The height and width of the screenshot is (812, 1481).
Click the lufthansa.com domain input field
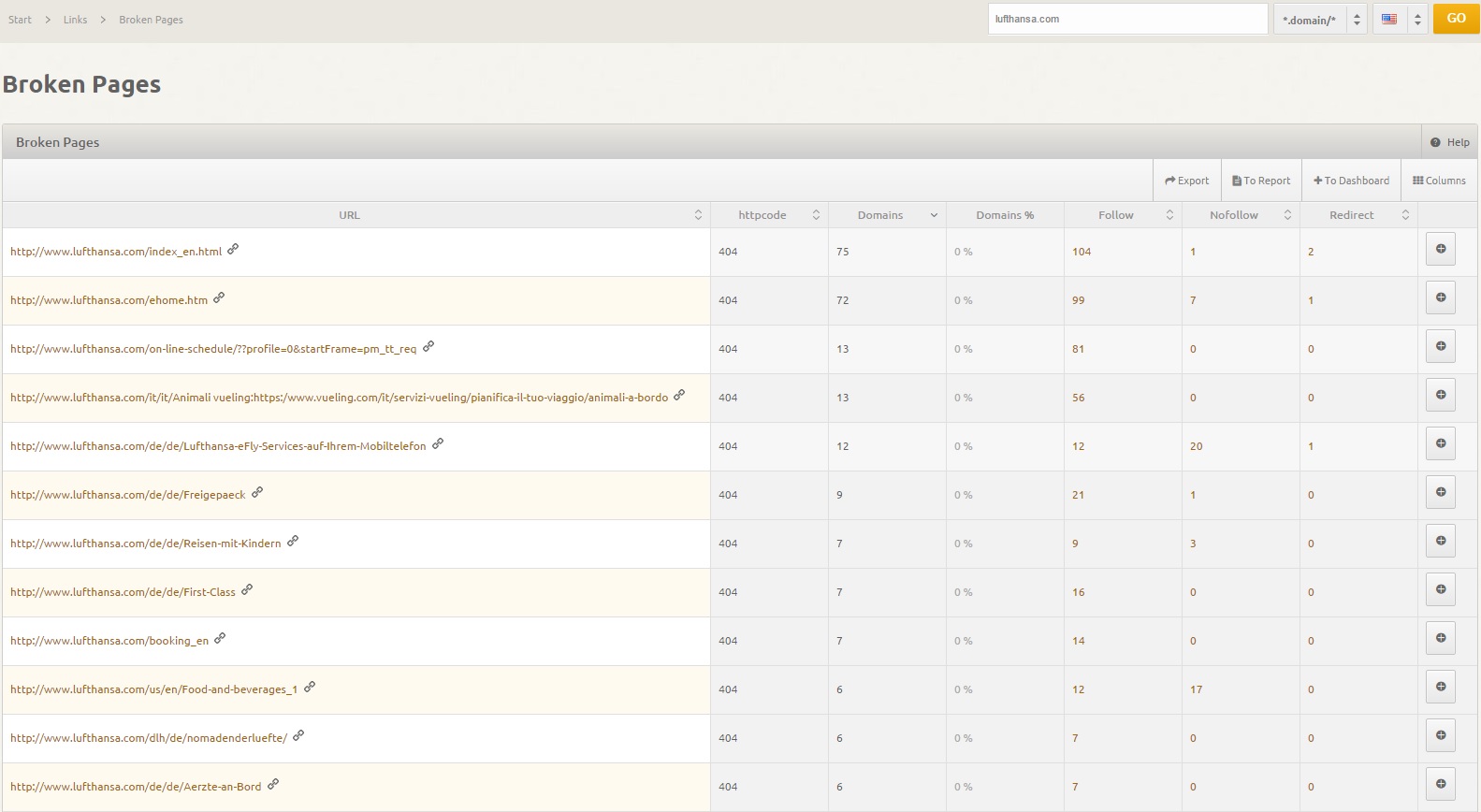pos(1127,19)
